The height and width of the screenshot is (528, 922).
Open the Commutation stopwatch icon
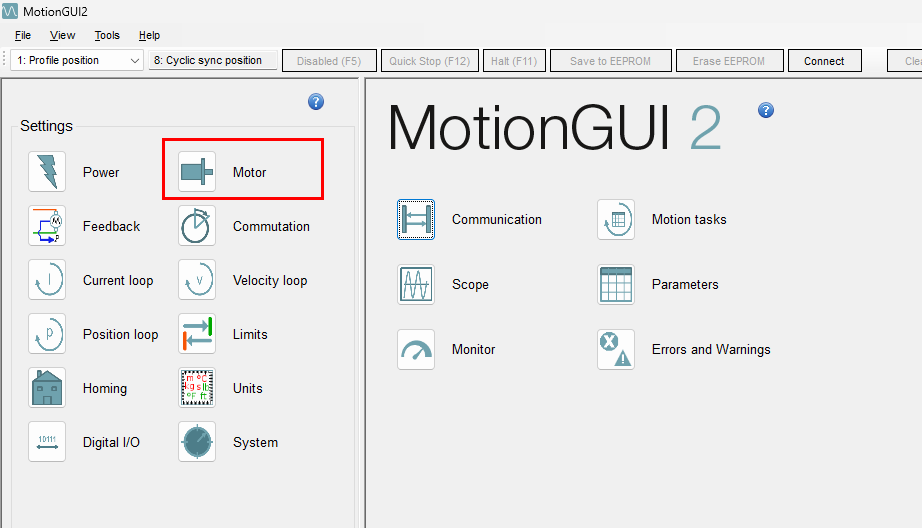click(x=197, y=226)
